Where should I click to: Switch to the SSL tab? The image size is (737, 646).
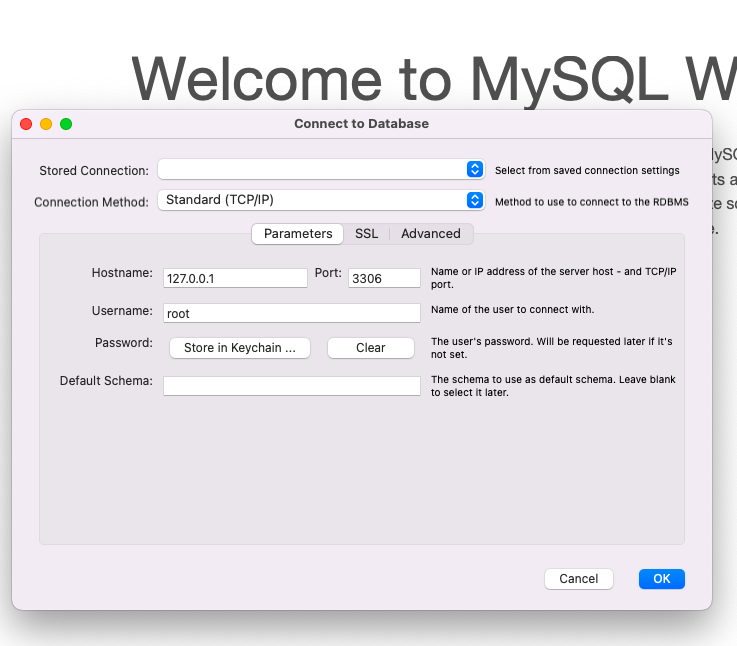tap(366, 234)
